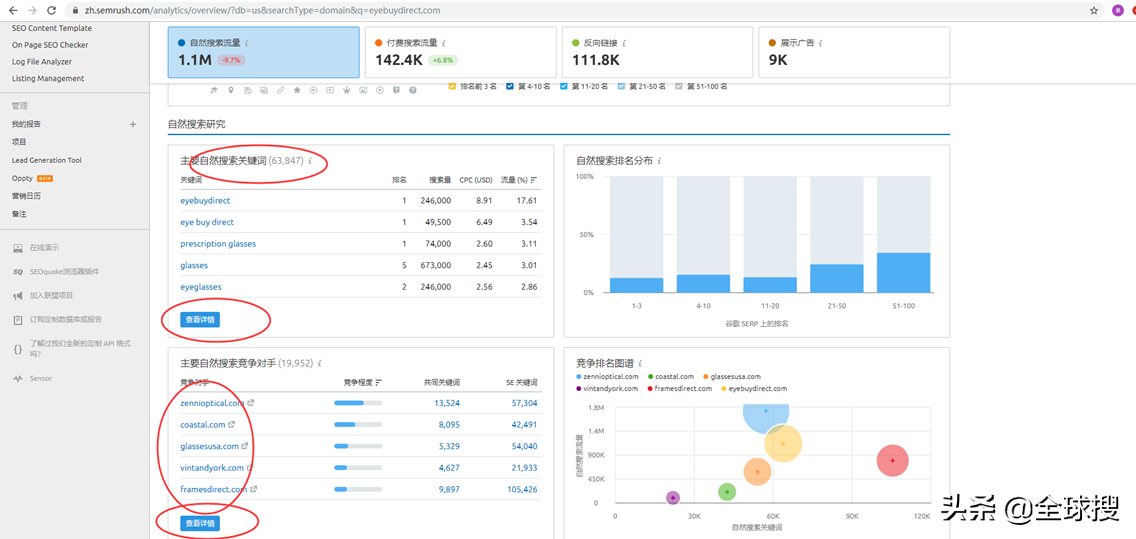Toggle the 排名前3名 checkbox
This screenshot has height=539, width=1136.
[x=453, y=87]
